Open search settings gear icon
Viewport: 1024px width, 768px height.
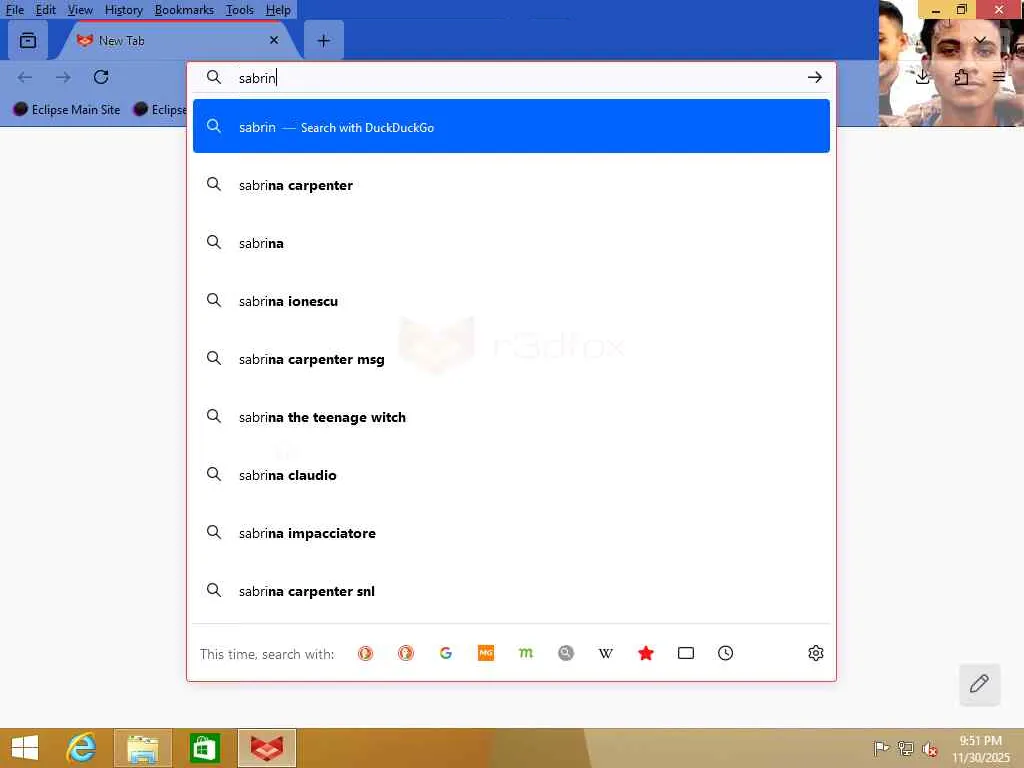coord(816,653)
